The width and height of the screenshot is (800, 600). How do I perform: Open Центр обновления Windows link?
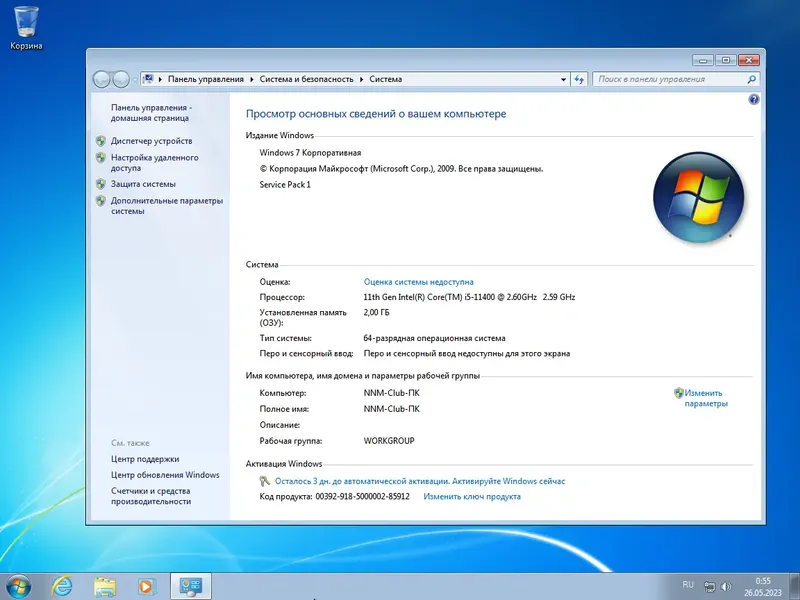(x=165, y=474)
